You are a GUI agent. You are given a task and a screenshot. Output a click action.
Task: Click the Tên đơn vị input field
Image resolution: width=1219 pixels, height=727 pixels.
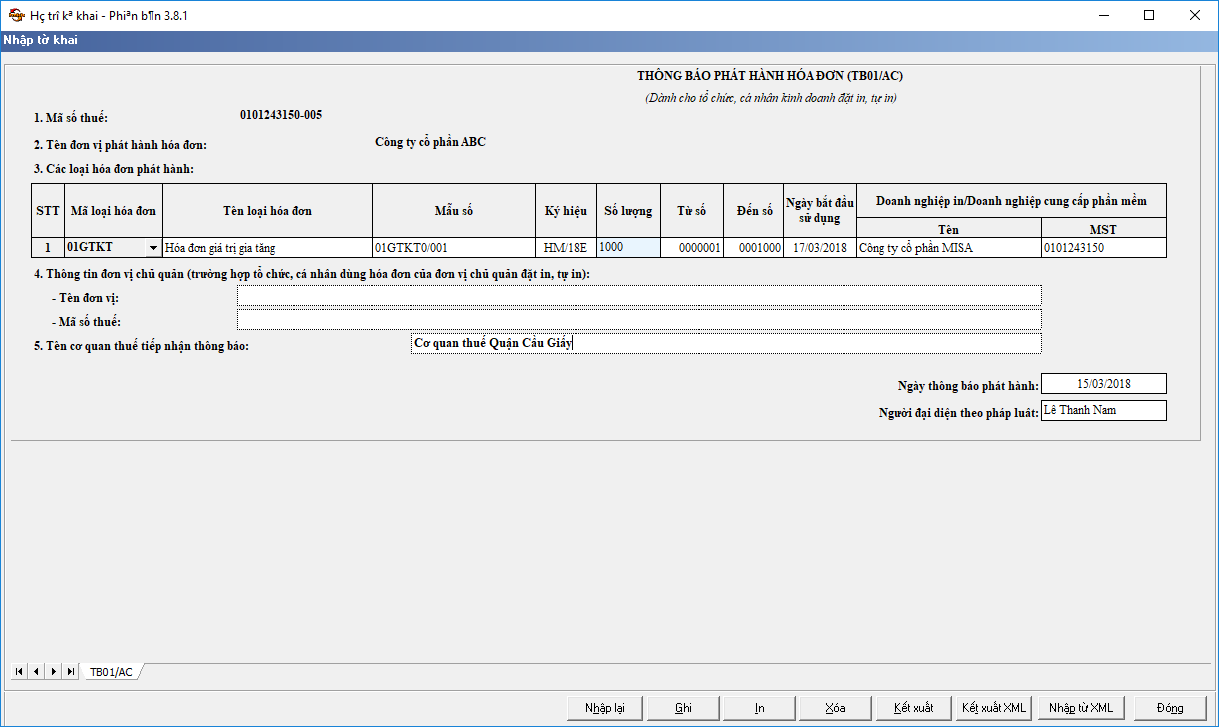639,295
